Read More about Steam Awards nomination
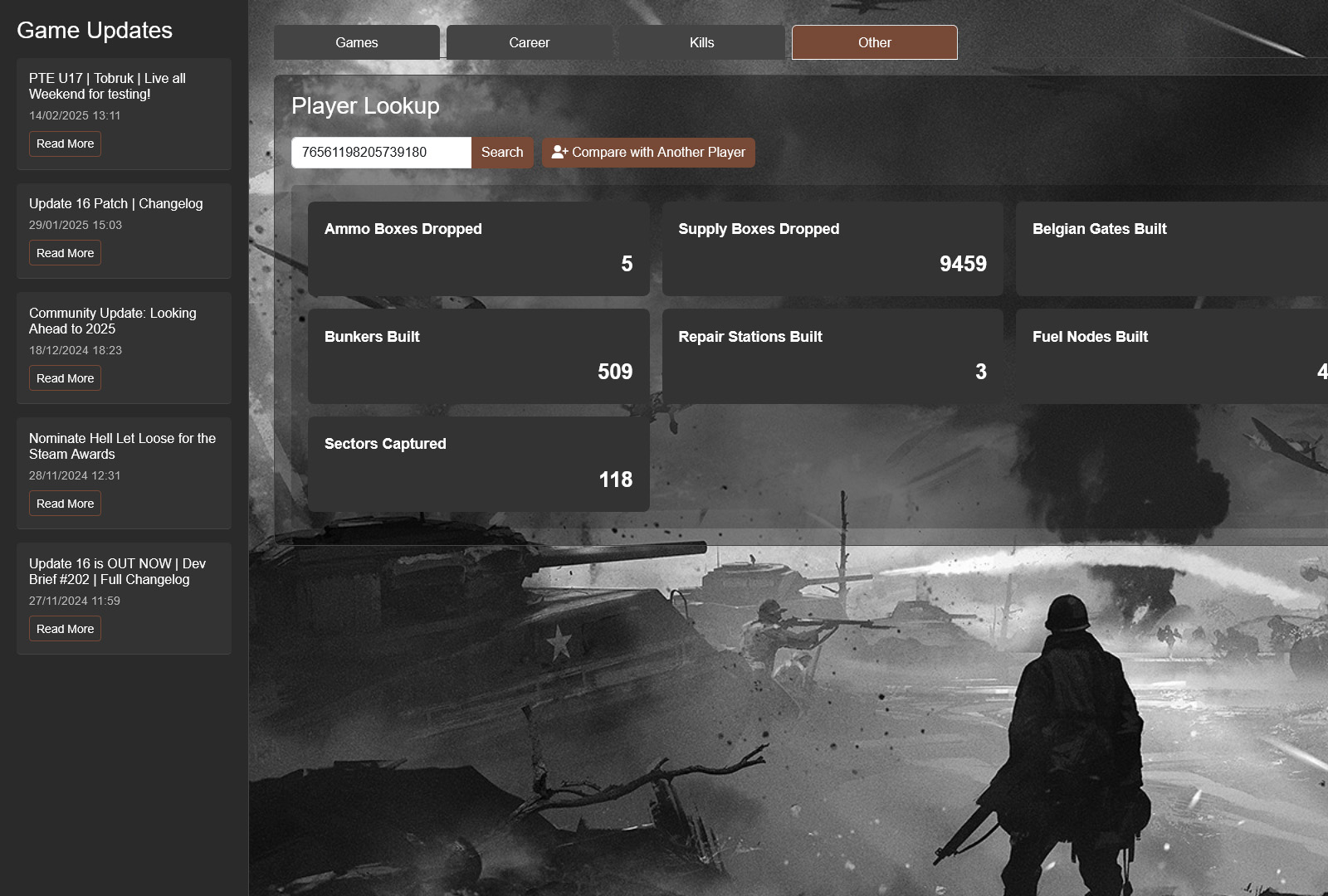 point(65,504)
